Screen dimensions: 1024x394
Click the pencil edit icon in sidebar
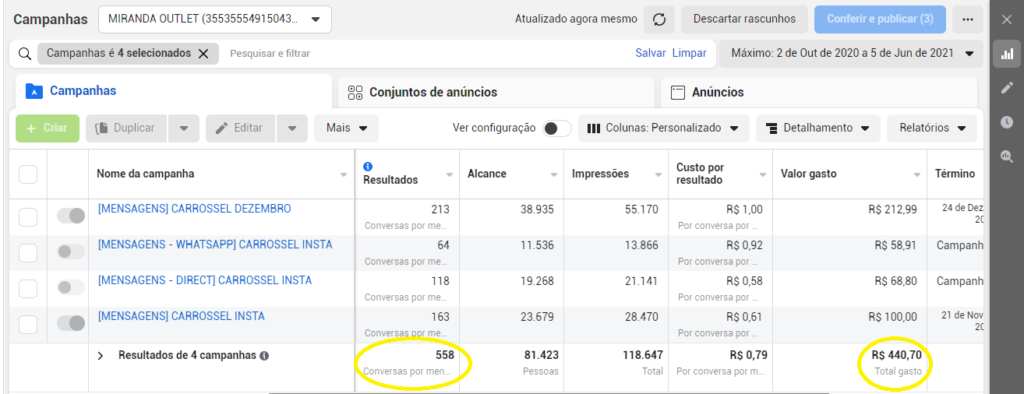coord(1006,88)
